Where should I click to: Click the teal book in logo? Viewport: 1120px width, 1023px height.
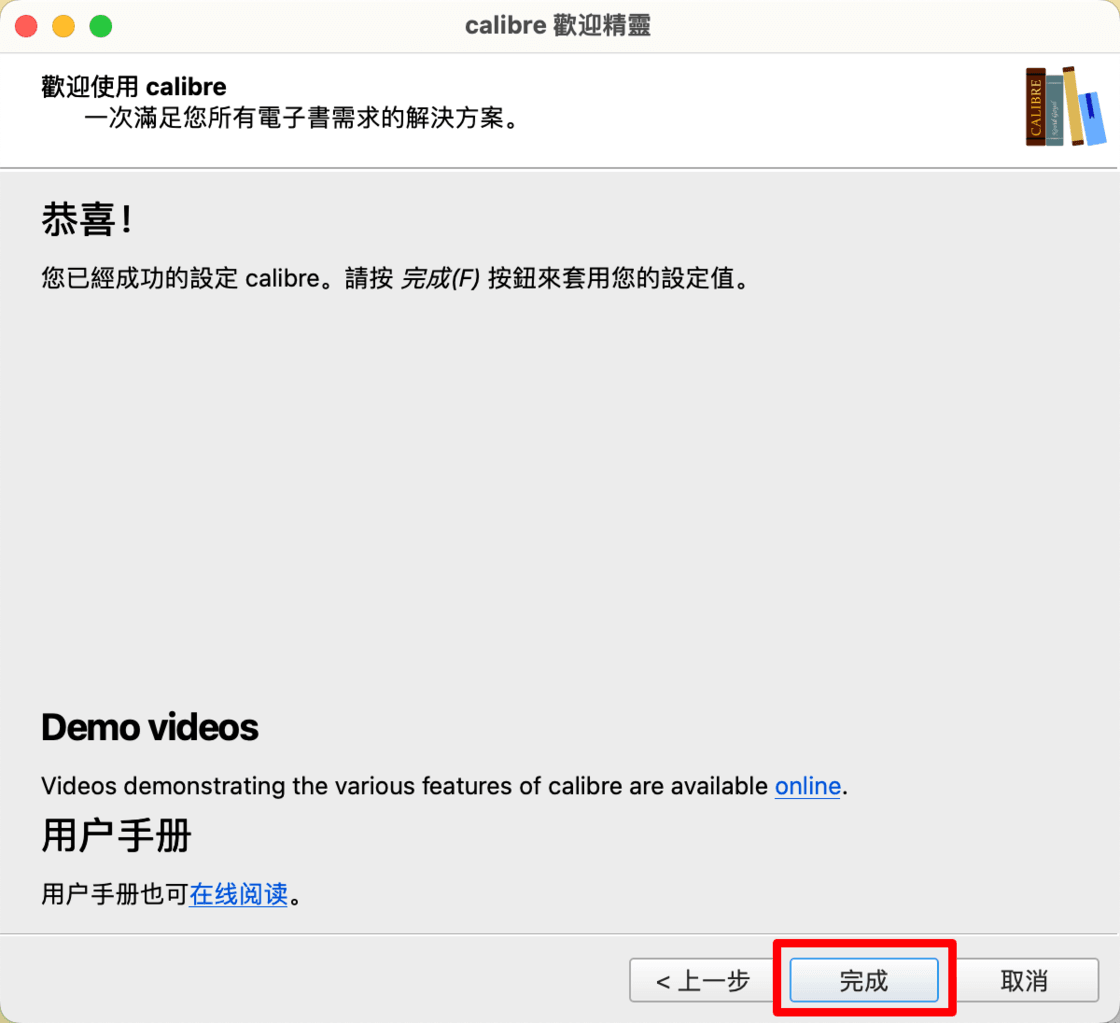(1055, 110)
